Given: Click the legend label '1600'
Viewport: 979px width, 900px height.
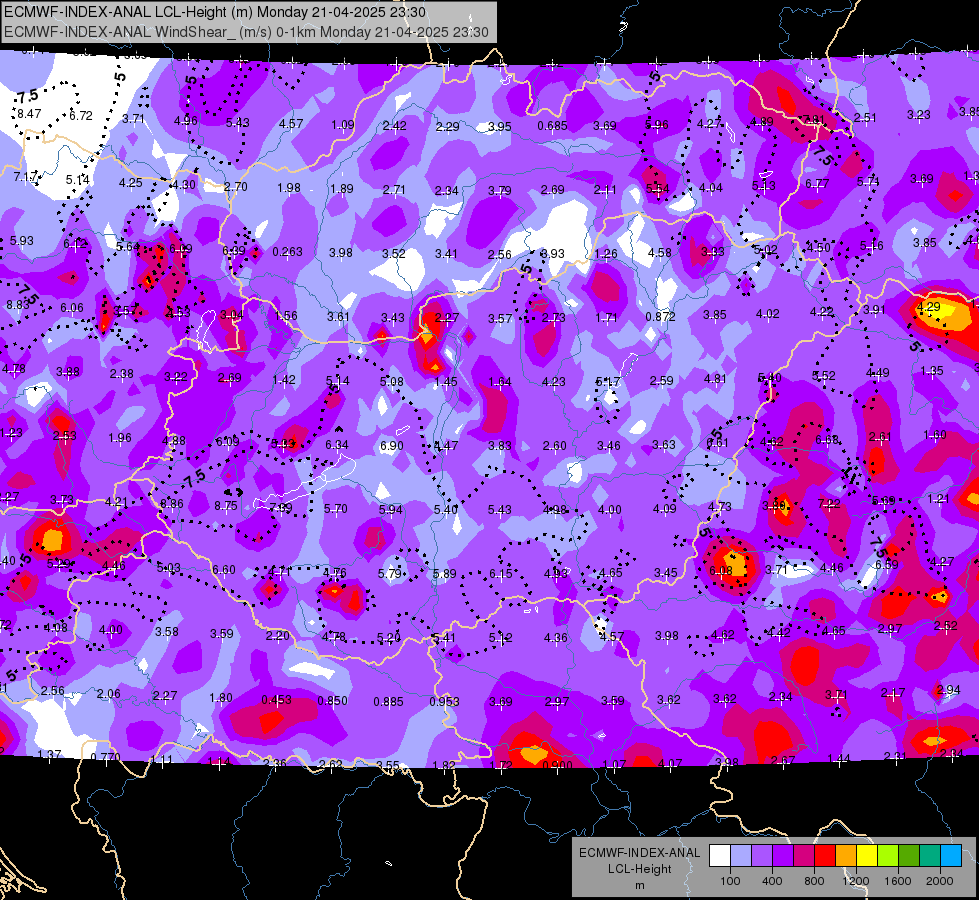Looking at the screenshot, I should [898, 881].
